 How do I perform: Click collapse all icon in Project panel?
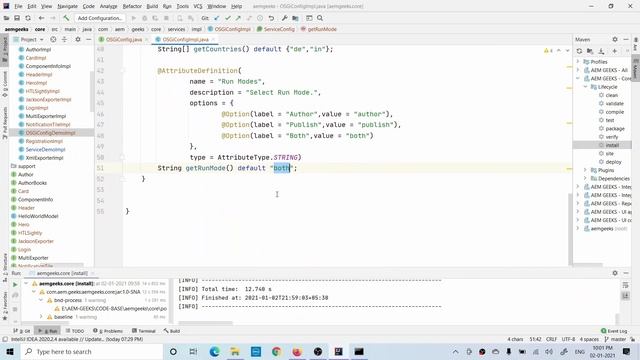[64, 40]
